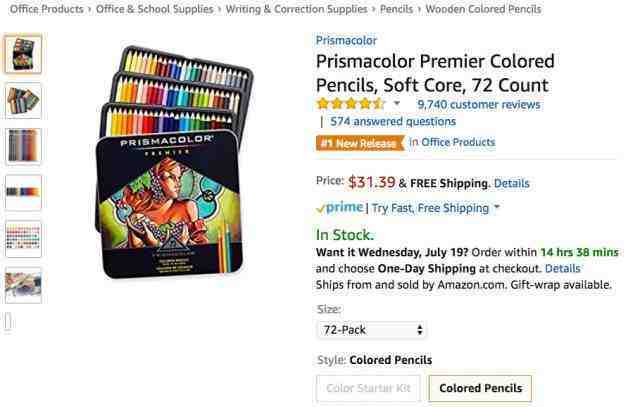640x407 pixels.
Task: View 574 answered questions
Action: pyautogui.click(x=392, y=122)
